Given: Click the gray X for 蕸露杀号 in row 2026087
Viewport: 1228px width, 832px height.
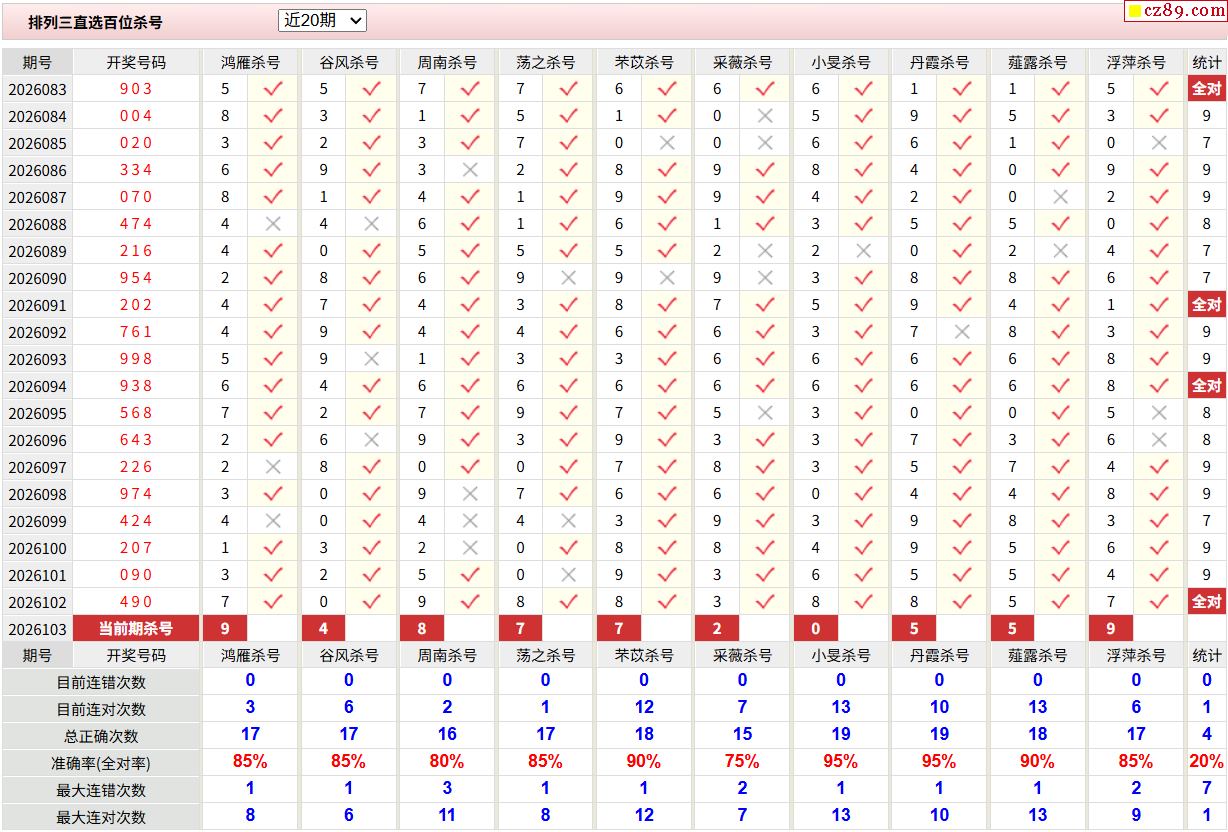Looking at the screenshot, I should click(1060, 197).
